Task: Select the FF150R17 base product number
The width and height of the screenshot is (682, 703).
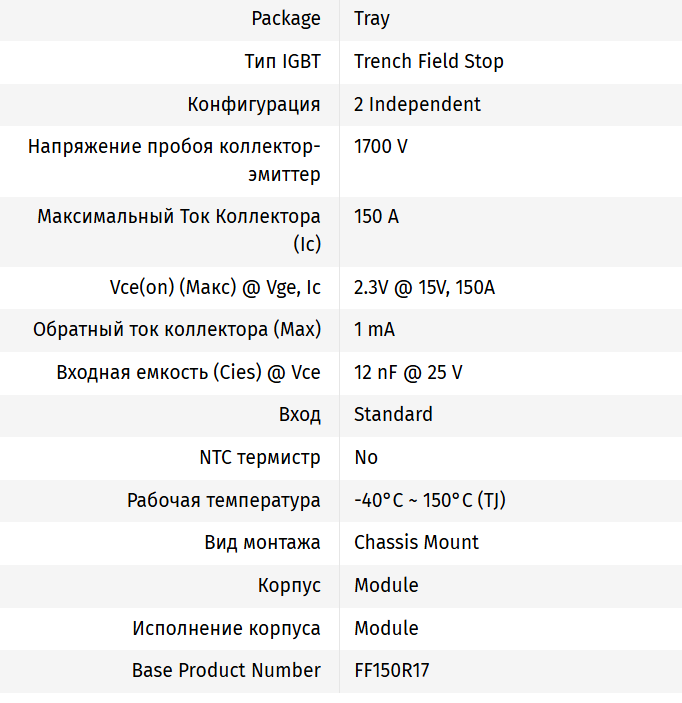Action: (x=392, y=670)
